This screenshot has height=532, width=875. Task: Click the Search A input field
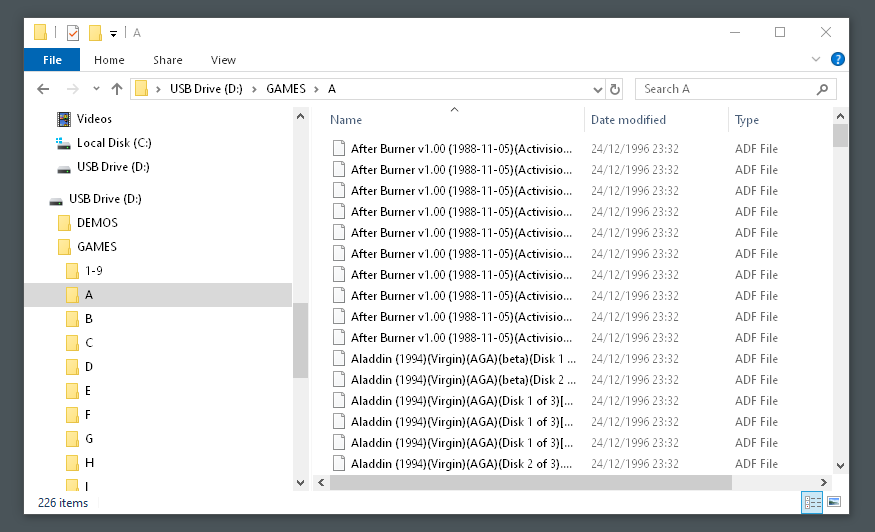coord(727,89)
